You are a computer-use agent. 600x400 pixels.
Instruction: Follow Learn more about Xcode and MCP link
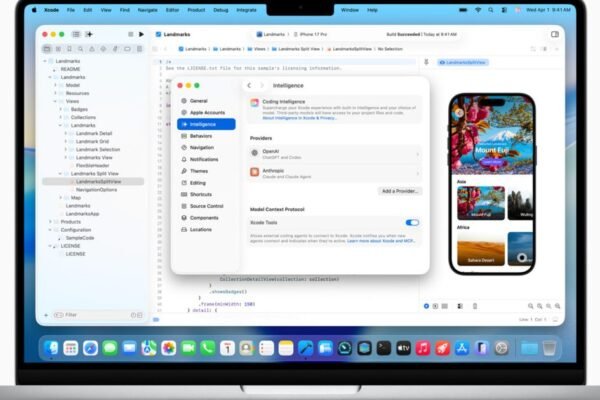click(381, 241)
